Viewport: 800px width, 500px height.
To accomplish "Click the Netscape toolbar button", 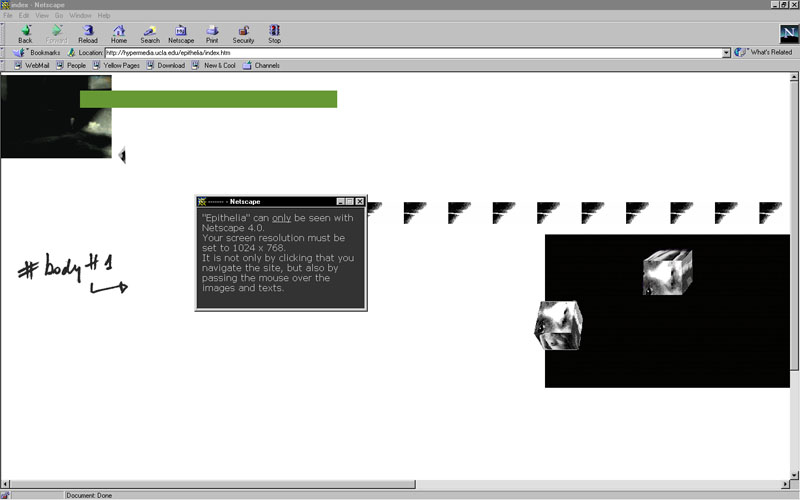I will click(181, 34).
